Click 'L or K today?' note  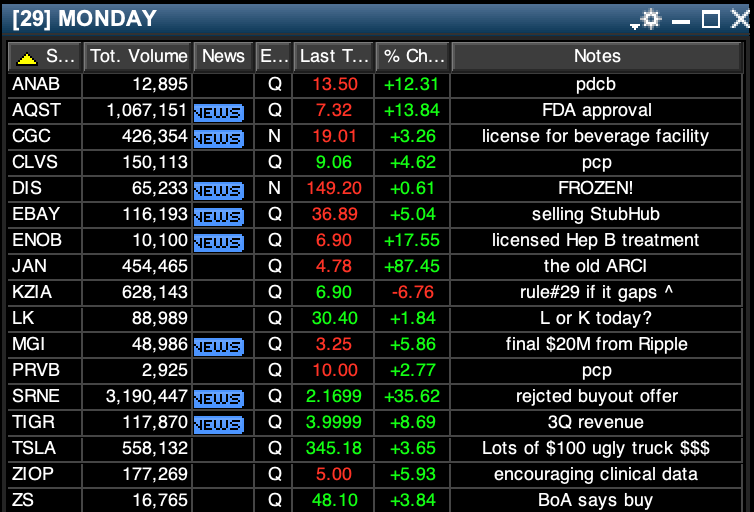point(596,318)
